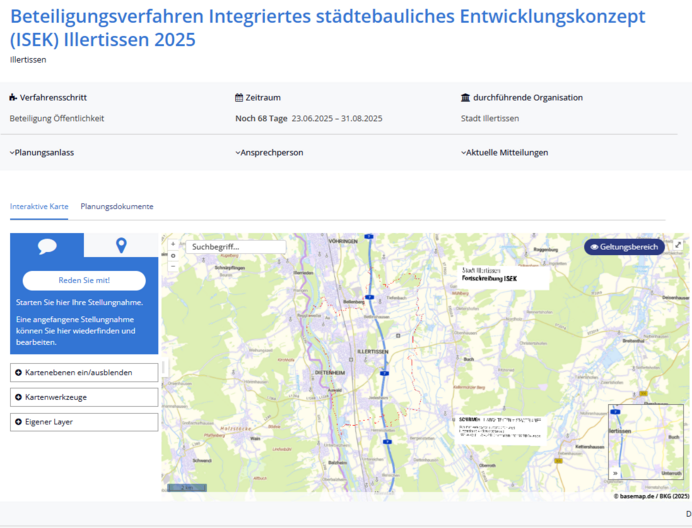Viewport: 692px width, 528px height.
Task: Expand the Planungsanlass section
Action: [x=42, y=153]
